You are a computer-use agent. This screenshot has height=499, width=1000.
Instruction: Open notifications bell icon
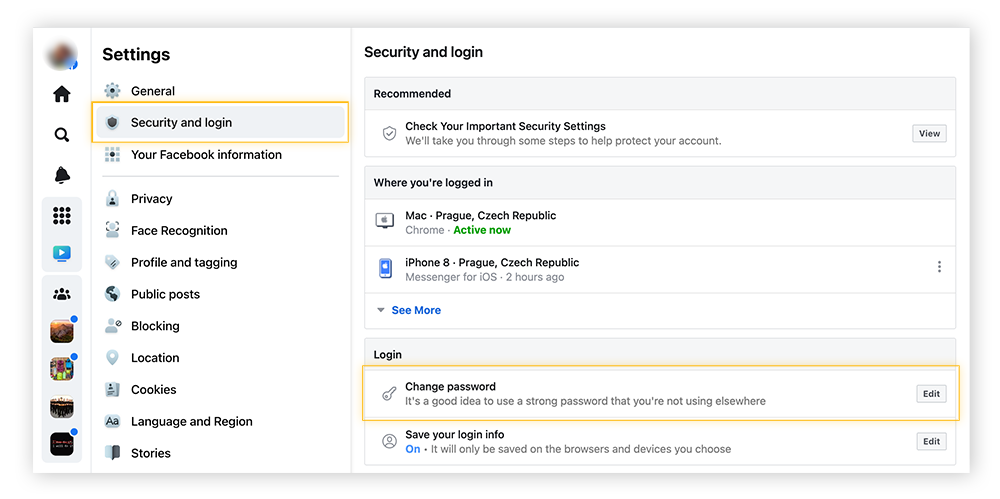click(x=62, y=175)
